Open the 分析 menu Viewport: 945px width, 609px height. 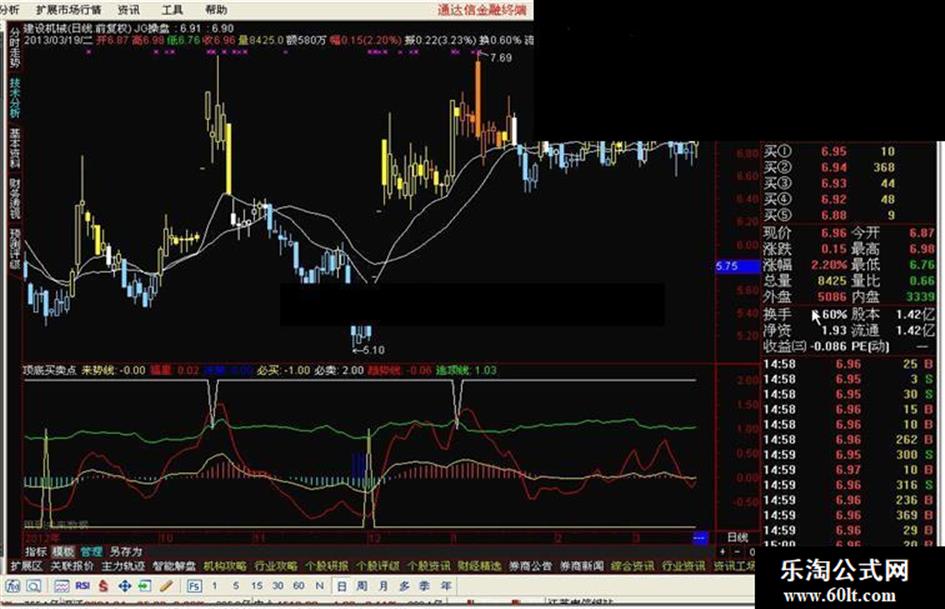(9, 10)
